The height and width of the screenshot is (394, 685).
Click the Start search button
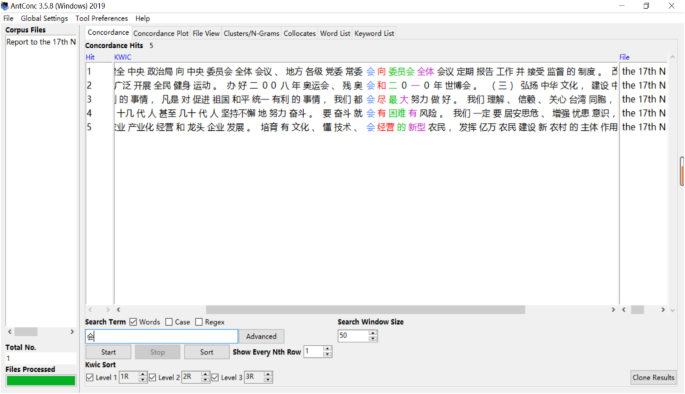click(x=108, y=352)
